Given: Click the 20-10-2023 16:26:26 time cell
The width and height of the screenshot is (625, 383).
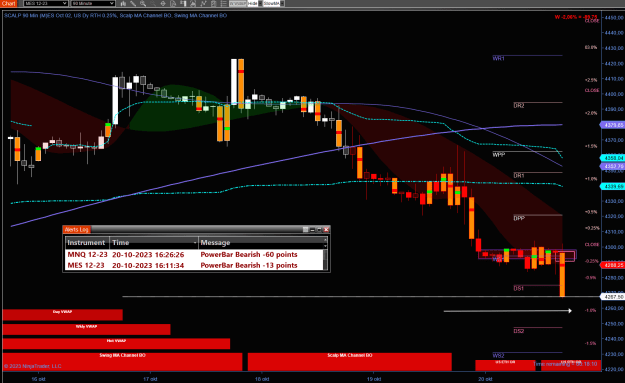Looking at the screenshot, I should 148,255.
